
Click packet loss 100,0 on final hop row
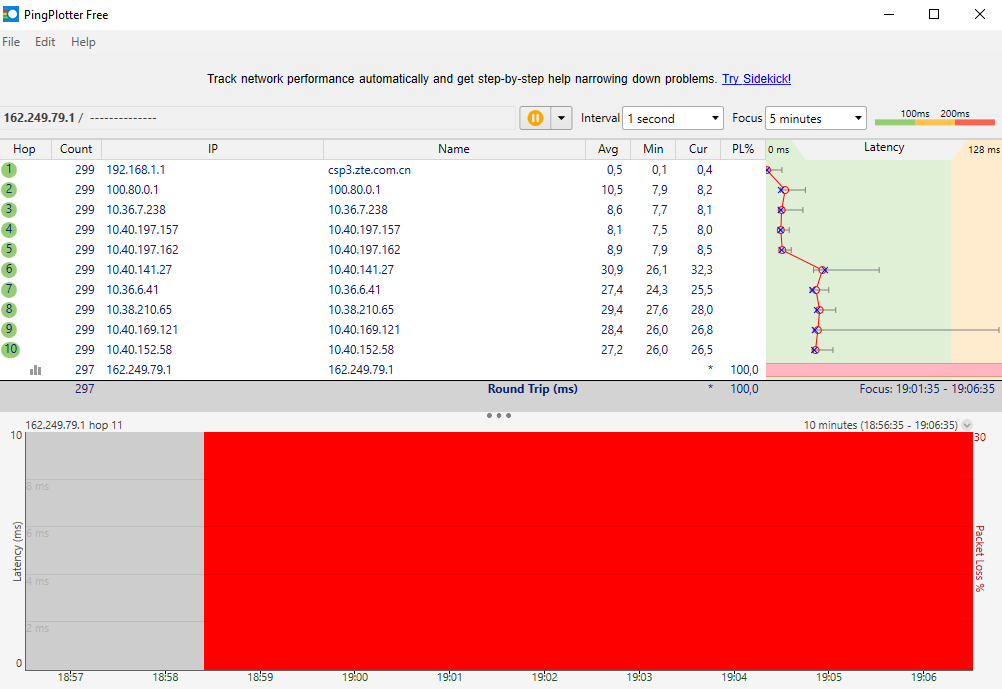[744, 369]
